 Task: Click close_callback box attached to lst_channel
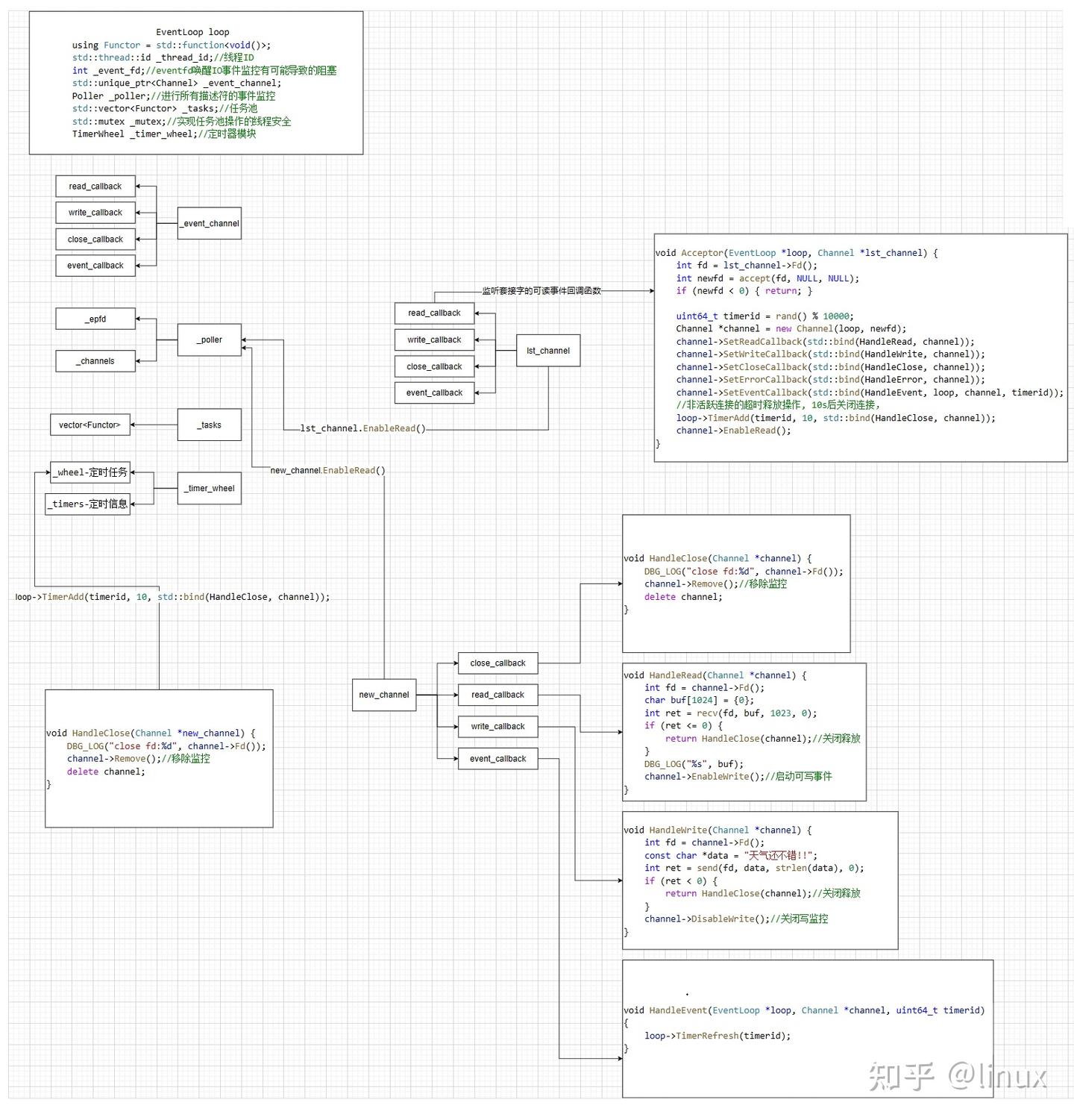coord(434,366)
